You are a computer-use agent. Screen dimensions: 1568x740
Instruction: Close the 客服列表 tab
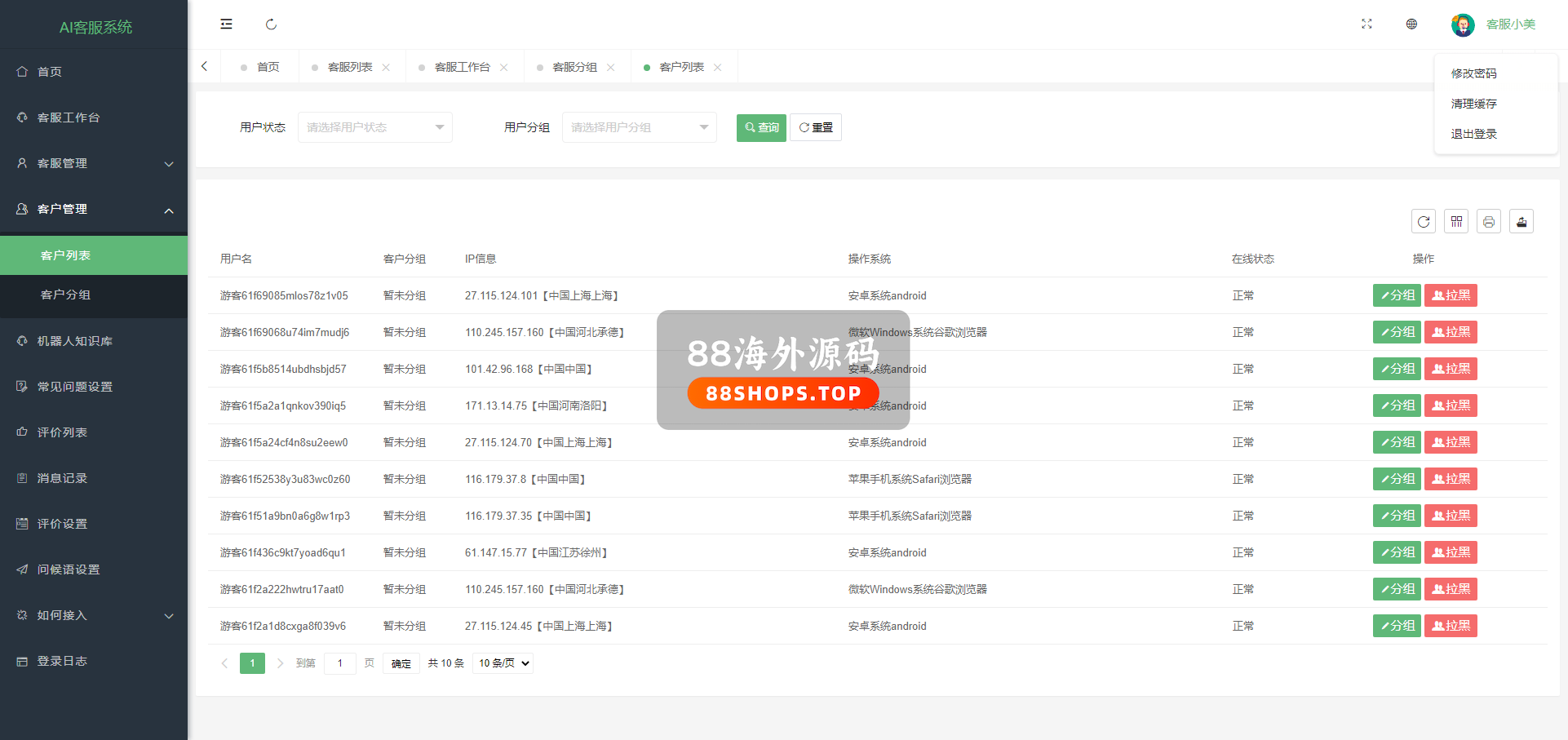pyautogui.click(x=386, y=67)
